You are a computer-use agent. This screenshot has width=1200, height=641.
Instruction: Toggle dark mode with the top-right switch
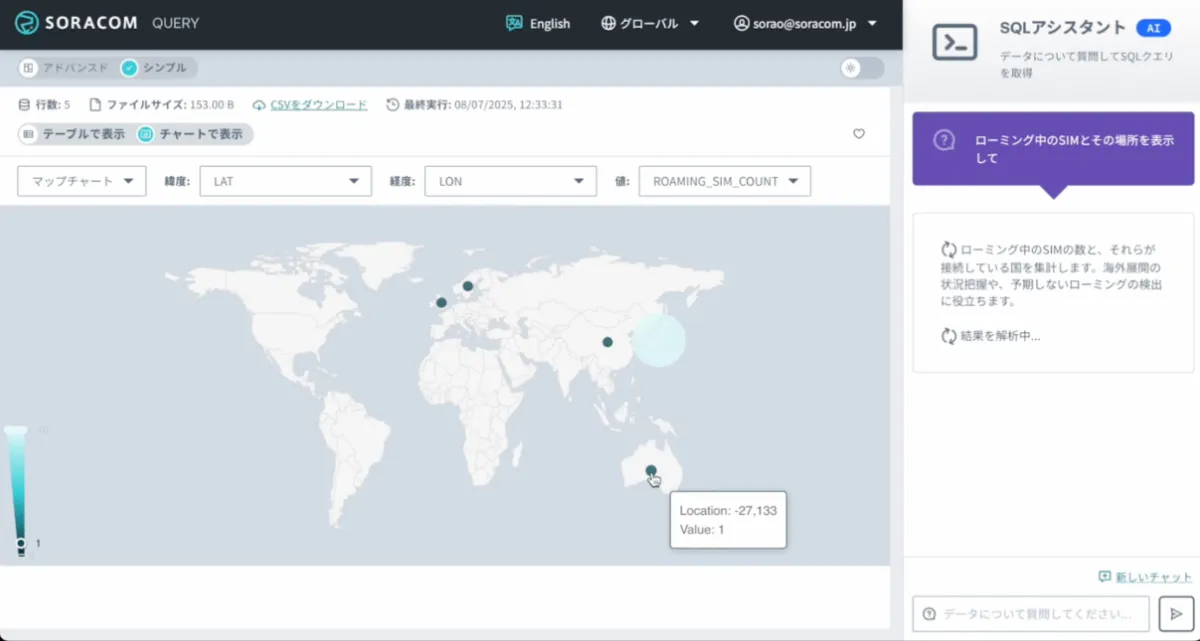(862, 67)
